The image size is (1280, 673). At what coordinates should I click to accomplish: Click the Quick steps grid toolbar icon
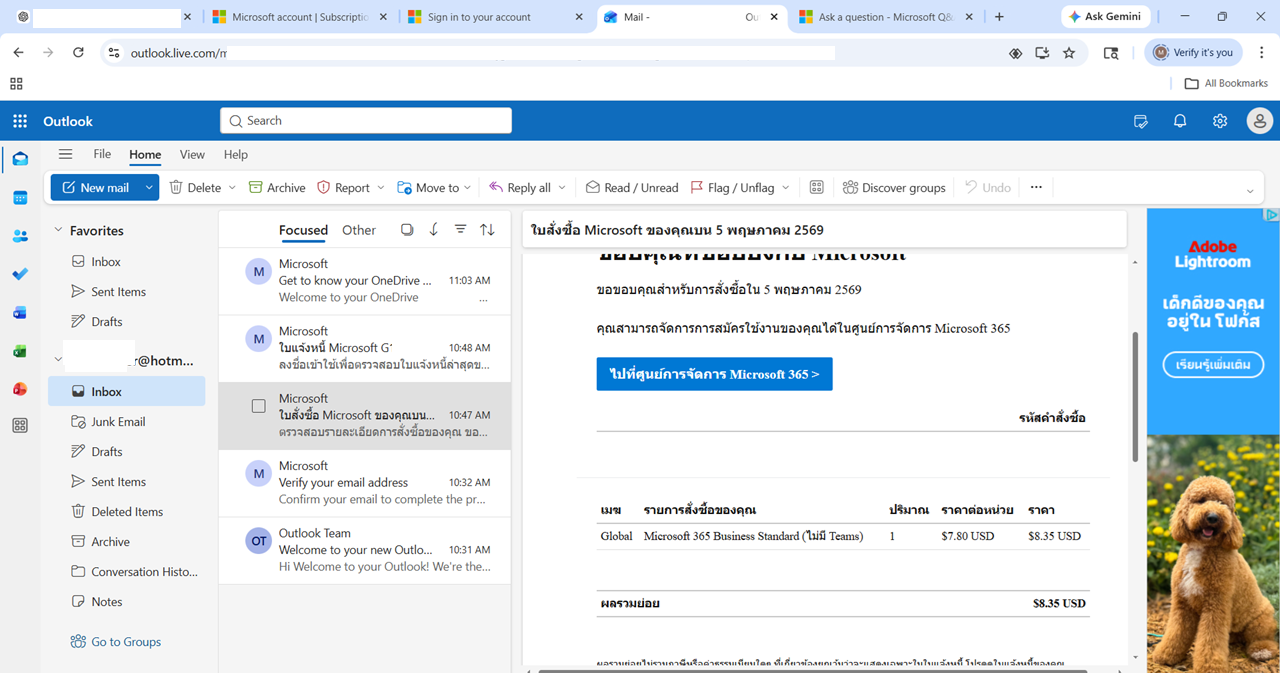click(816, 187)
